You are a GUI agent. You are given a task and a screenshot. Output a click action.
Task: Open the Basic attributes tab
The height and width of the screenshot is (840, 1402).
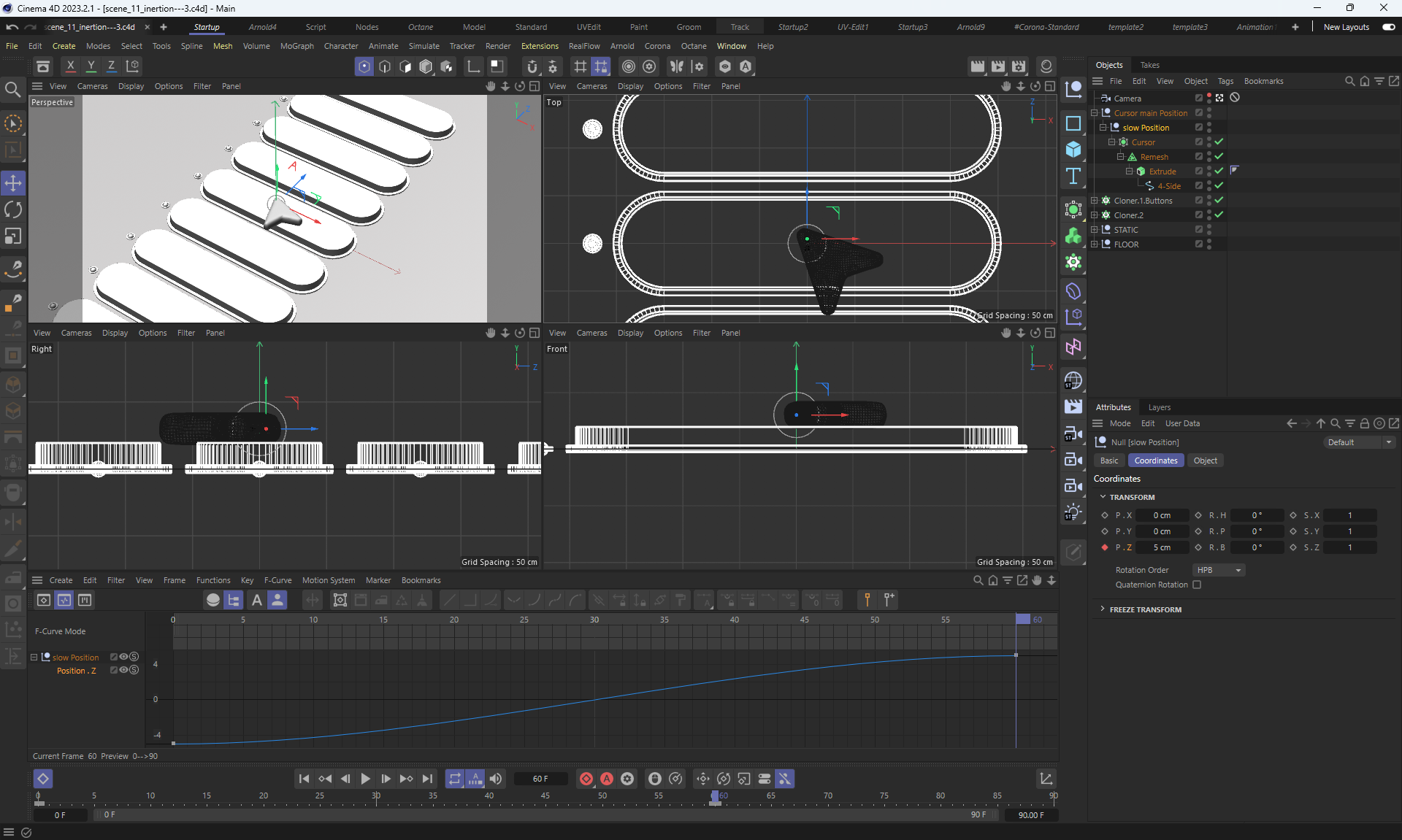[1108, 461]
